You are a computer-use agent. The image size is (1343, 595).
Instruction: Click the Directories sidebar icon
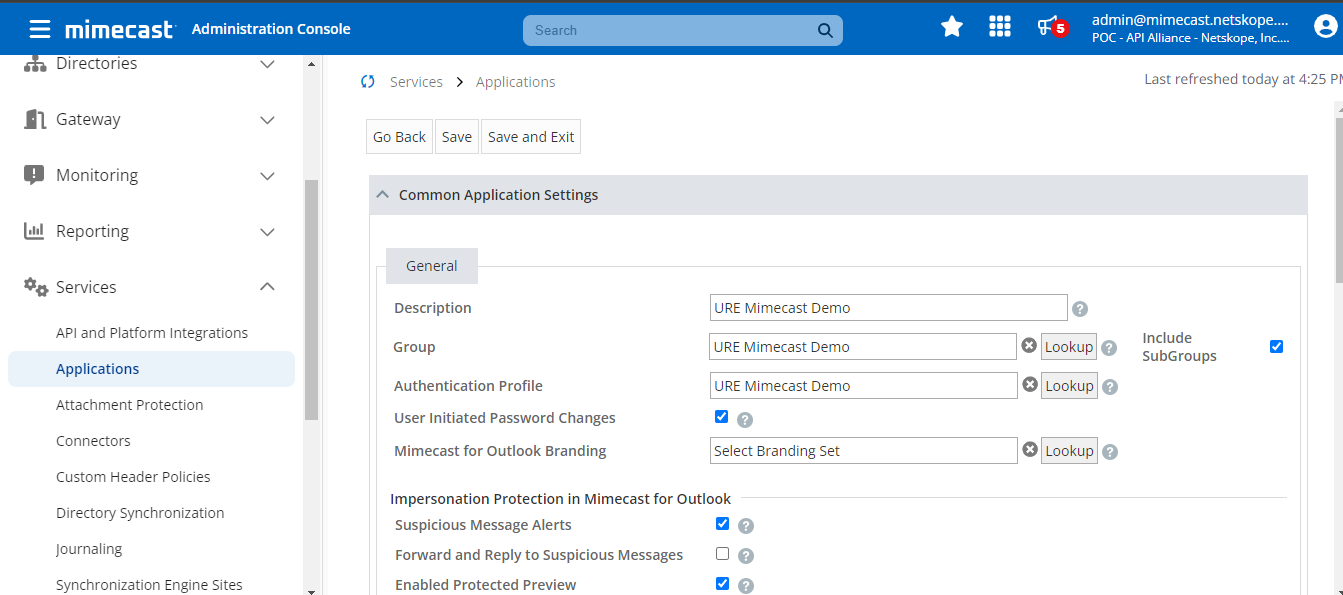[35, 63]
